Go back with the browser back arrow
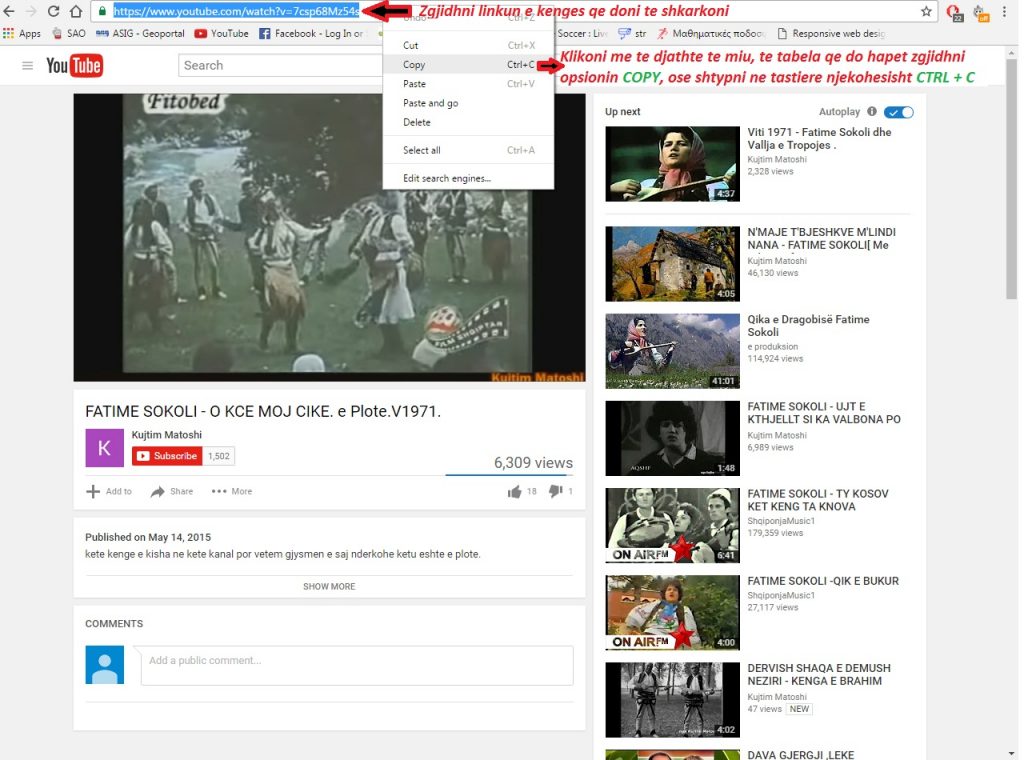 click(x=9, y=11)
